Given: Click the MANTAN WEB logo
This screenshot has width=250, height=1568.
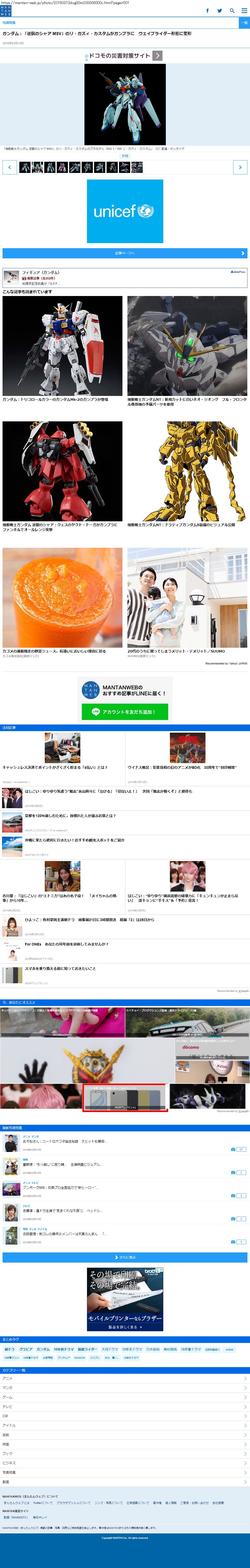Looking at the screenshot, I should pos(6,11).
